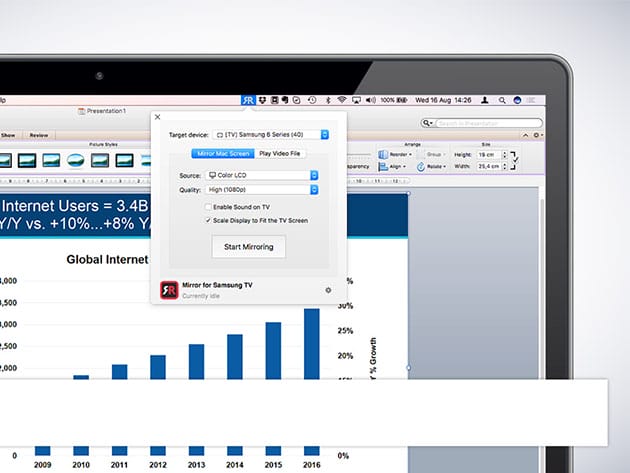Click the Mirror for Samsung TV menu bar icon
Image resolution: width=630 pixels, height=473 pixels.
click(x=248, y=100)
